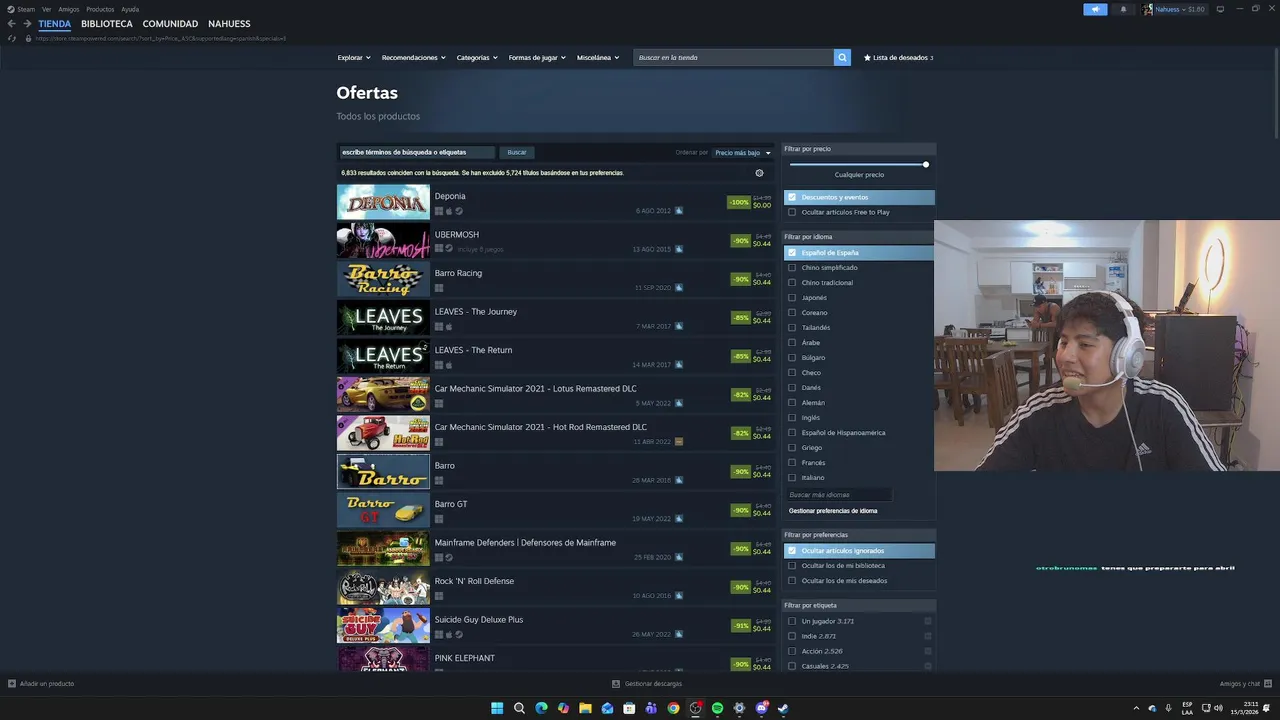This screenshot has width=1280, height=720.
Task: Switch to COMUNIDAD tab
Action: coord(170,24)
